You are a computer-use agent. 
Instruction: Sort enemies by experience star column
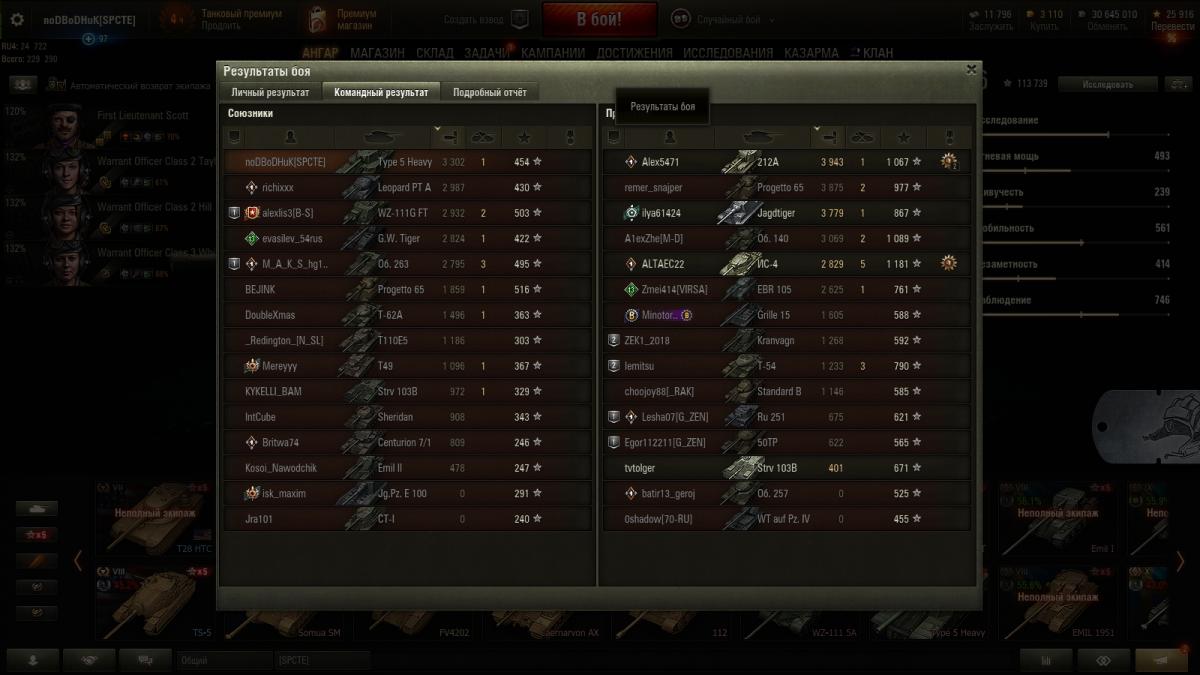903,136
